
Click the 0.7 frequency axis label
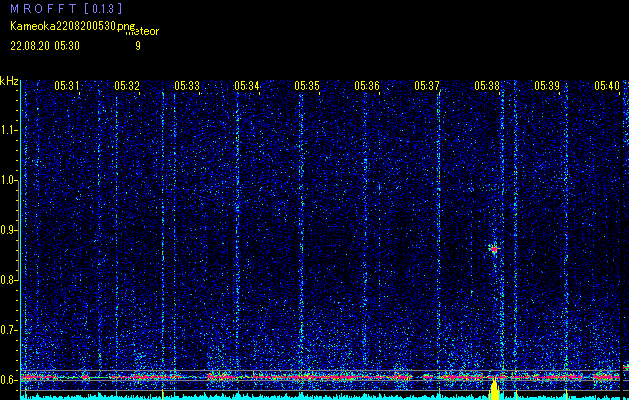tap(8, 330)
